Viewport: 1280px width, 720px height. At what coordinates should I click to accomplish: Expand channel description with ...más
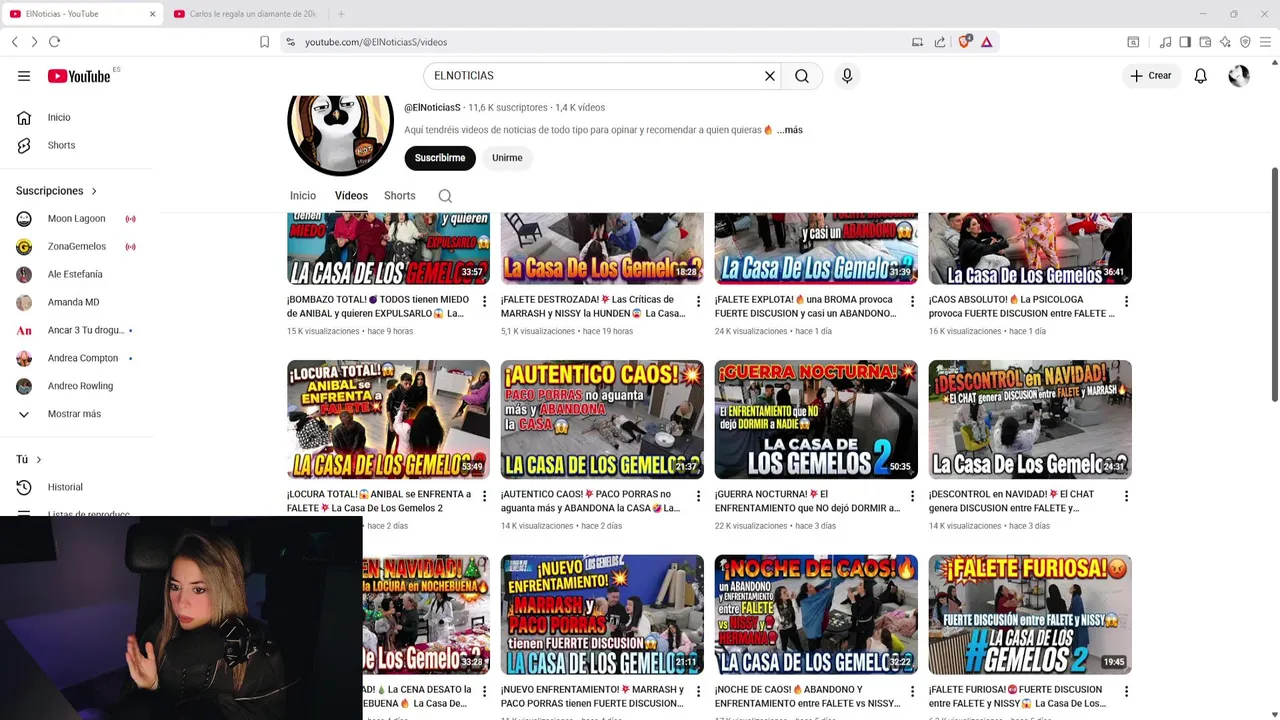pyautogui.click(x=790, y=130)
